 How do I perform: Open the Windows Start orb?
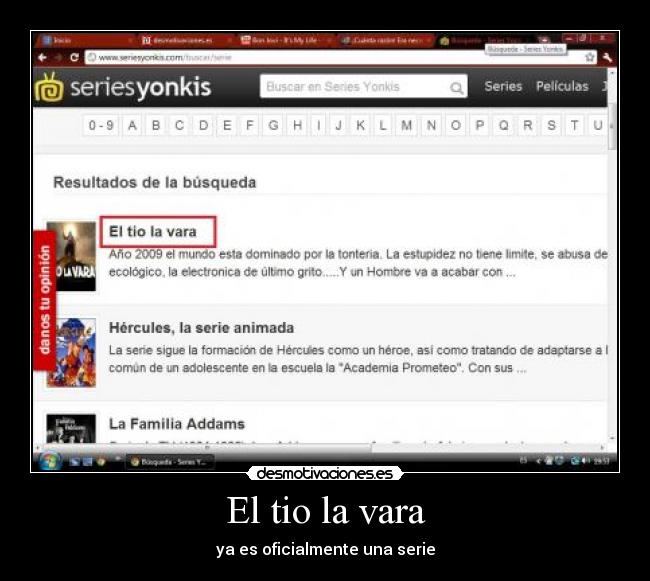pos(50,461)
